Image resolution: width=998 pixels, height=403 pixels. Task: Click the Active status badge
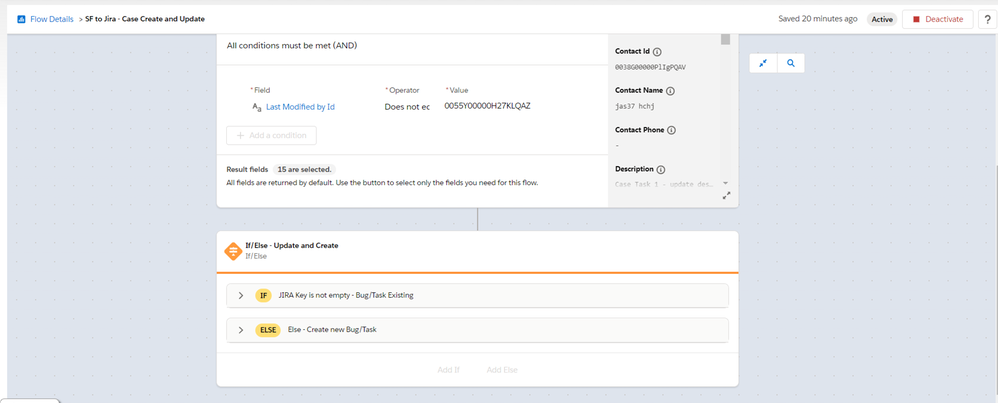pos(882,19)
